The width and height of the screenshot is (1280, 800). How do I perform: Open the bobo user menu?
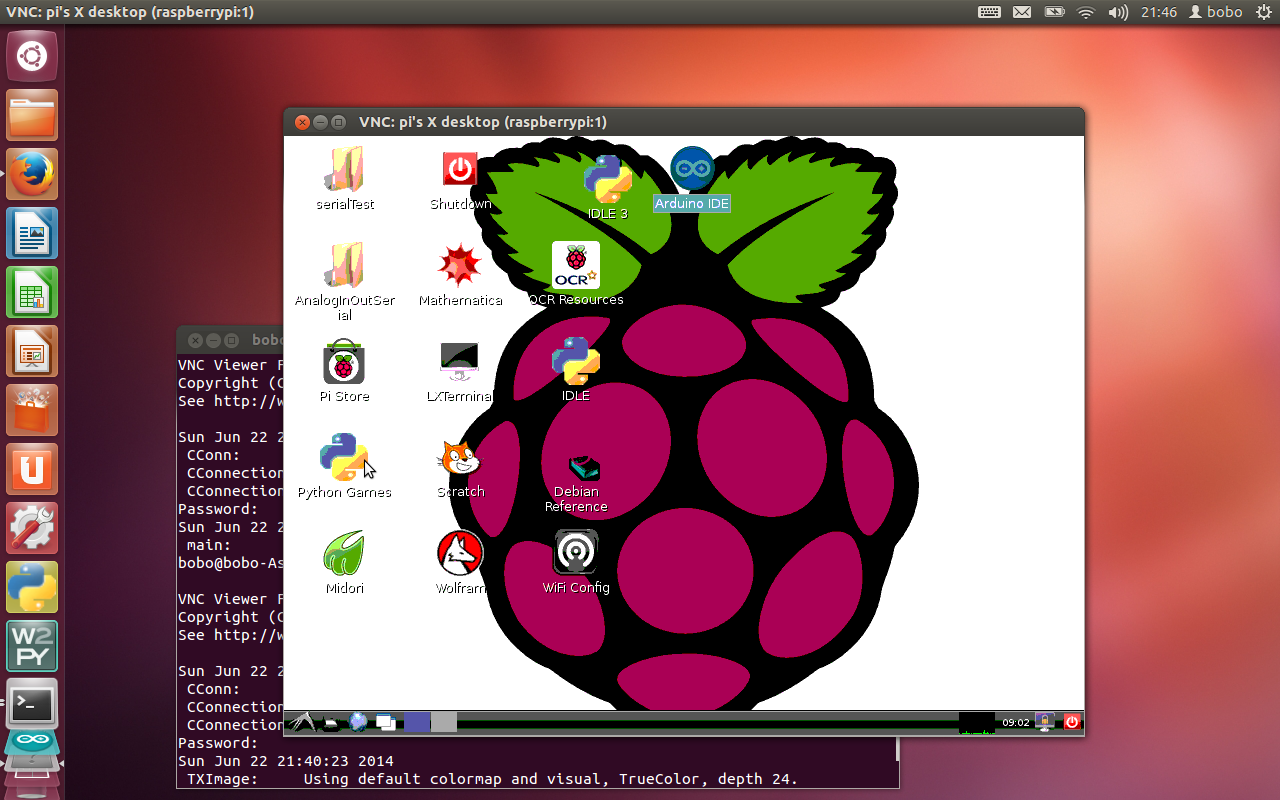click(1215, 12)
